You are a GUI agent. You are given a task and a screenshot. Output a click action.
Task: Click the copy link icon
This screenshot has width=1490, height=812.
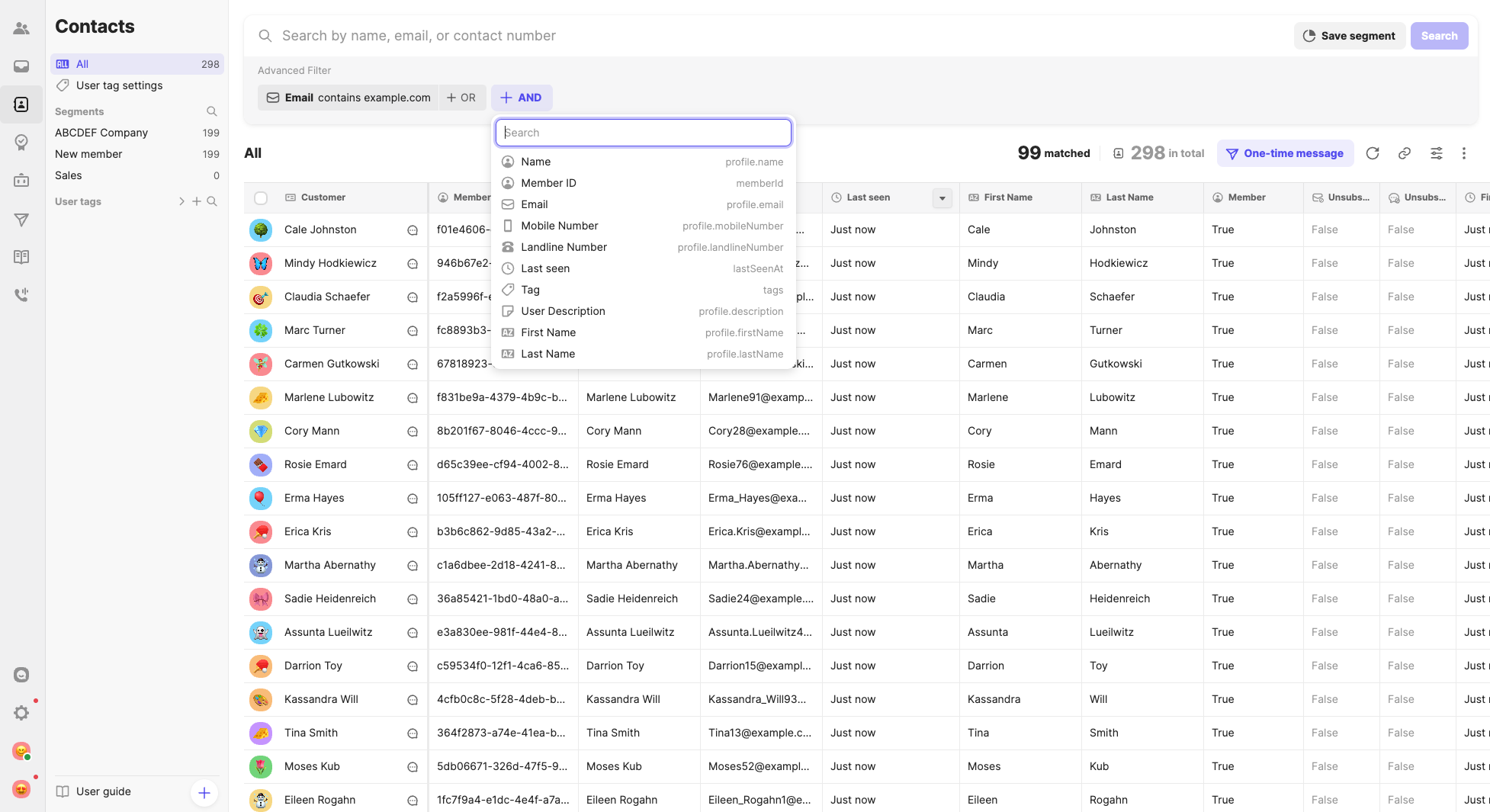[1405, 153]
